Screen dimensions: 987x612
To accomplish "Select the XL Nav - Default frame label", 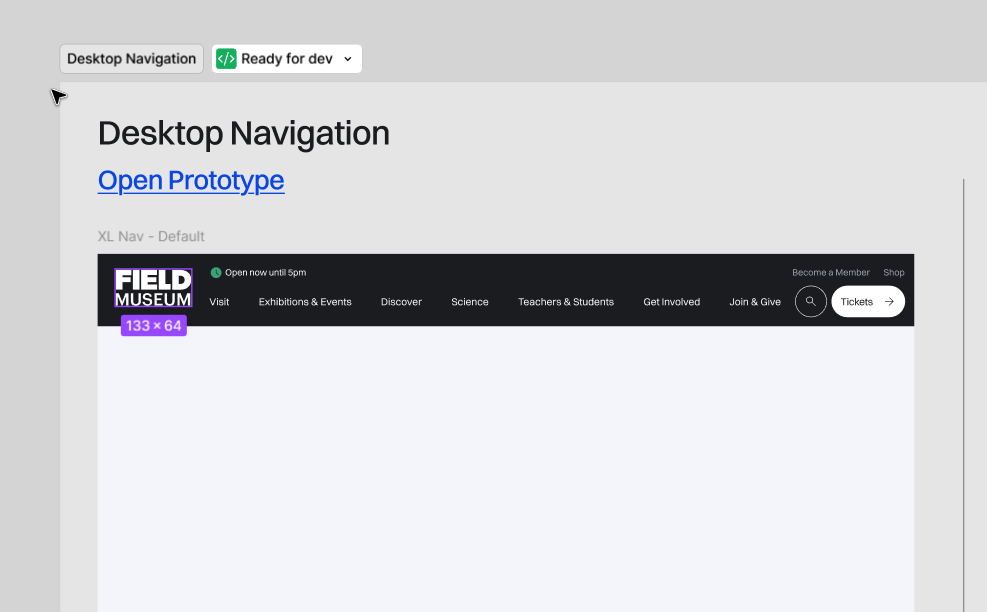I will 151,236.
